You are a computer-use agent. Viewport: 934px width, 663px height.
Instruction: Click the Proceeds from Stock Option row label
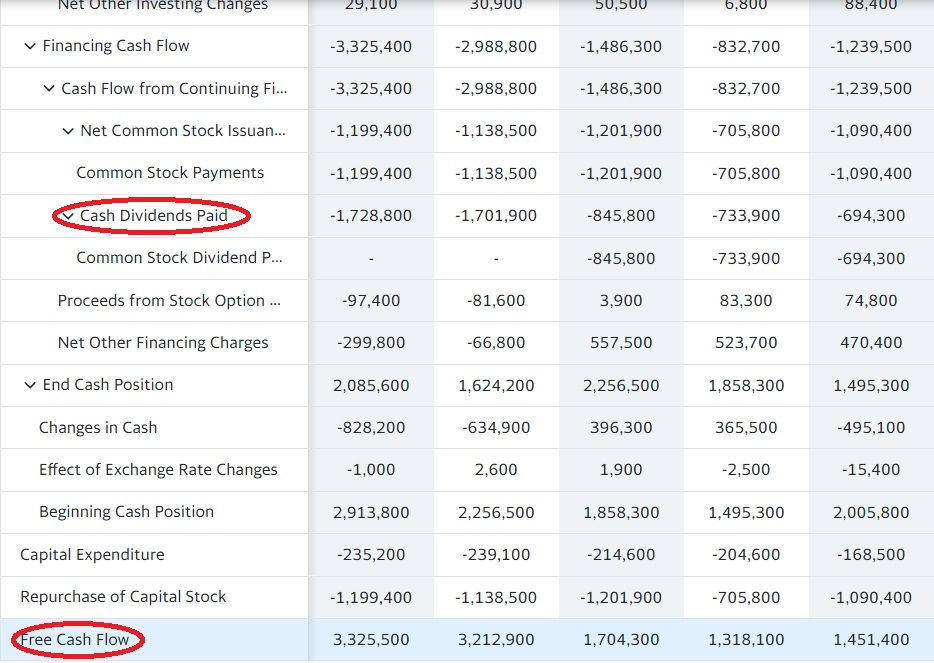tap(169, 300)
